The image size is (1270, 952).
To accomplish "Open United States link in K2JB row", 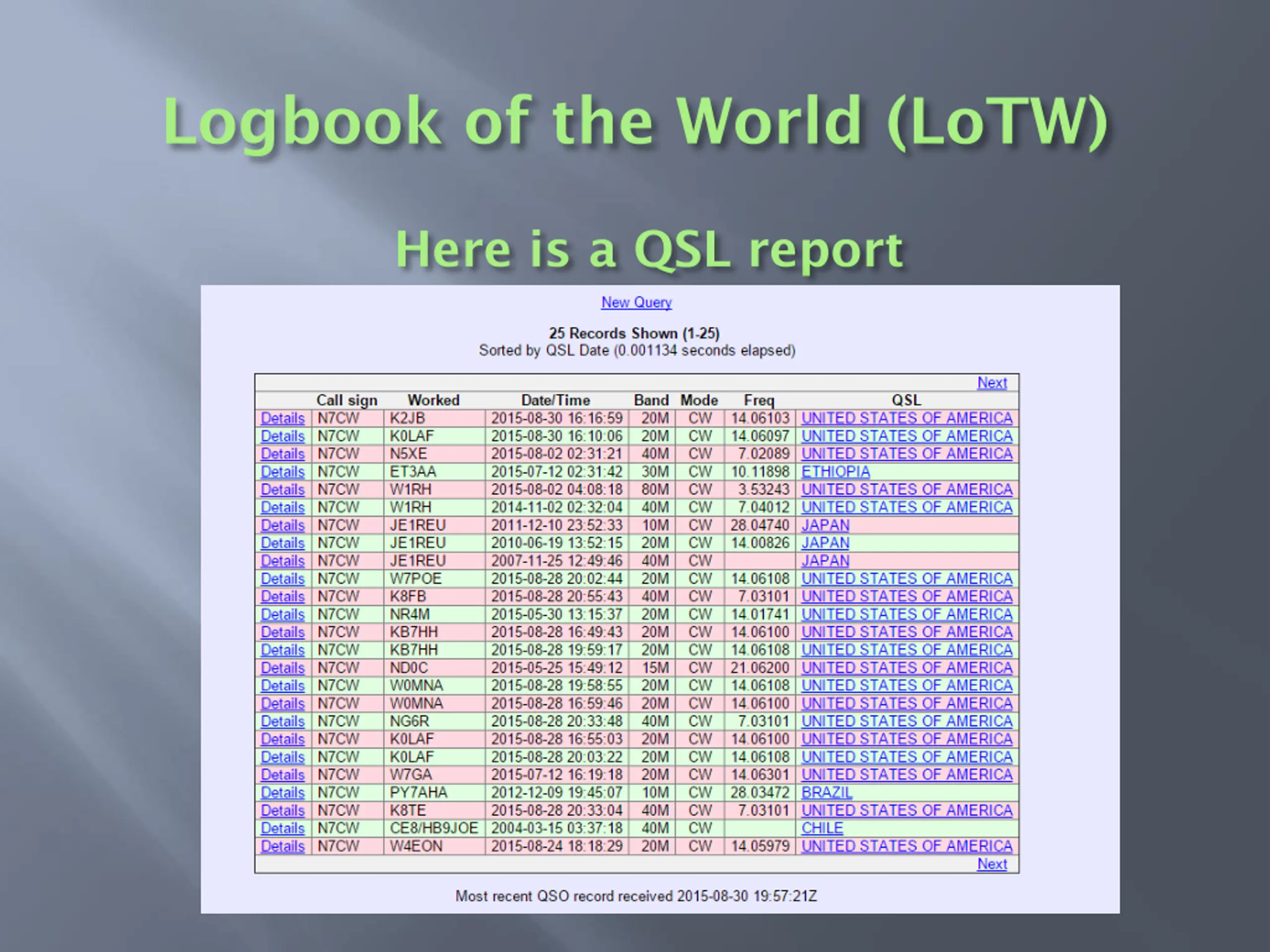I will coord(907,418).
